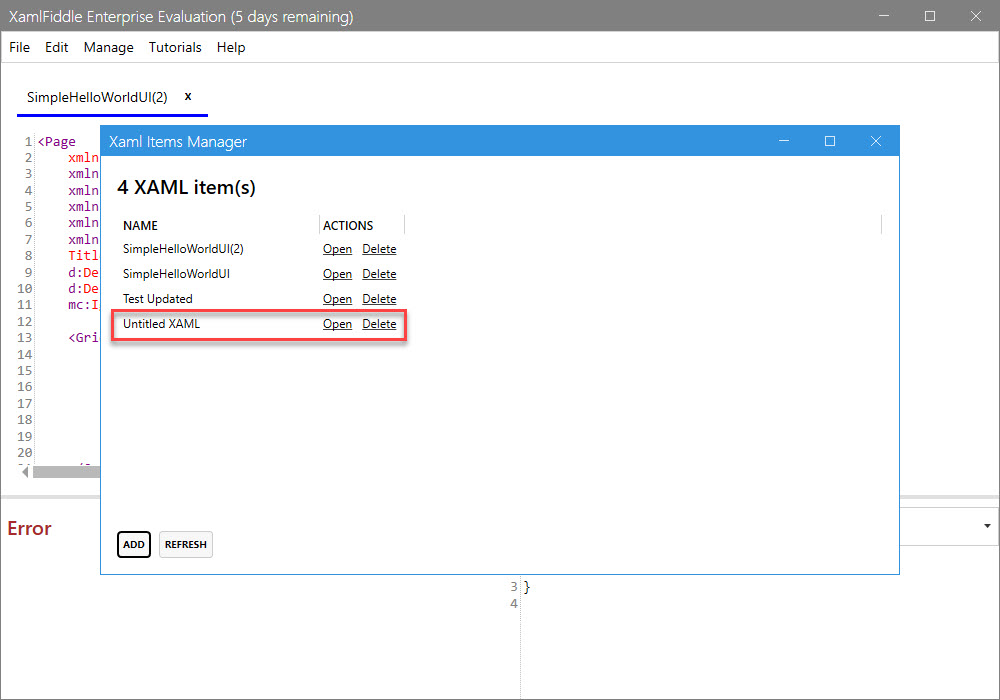Click the NAME column header
Viewport: 1000px width, 700px height.
point(140,226)
